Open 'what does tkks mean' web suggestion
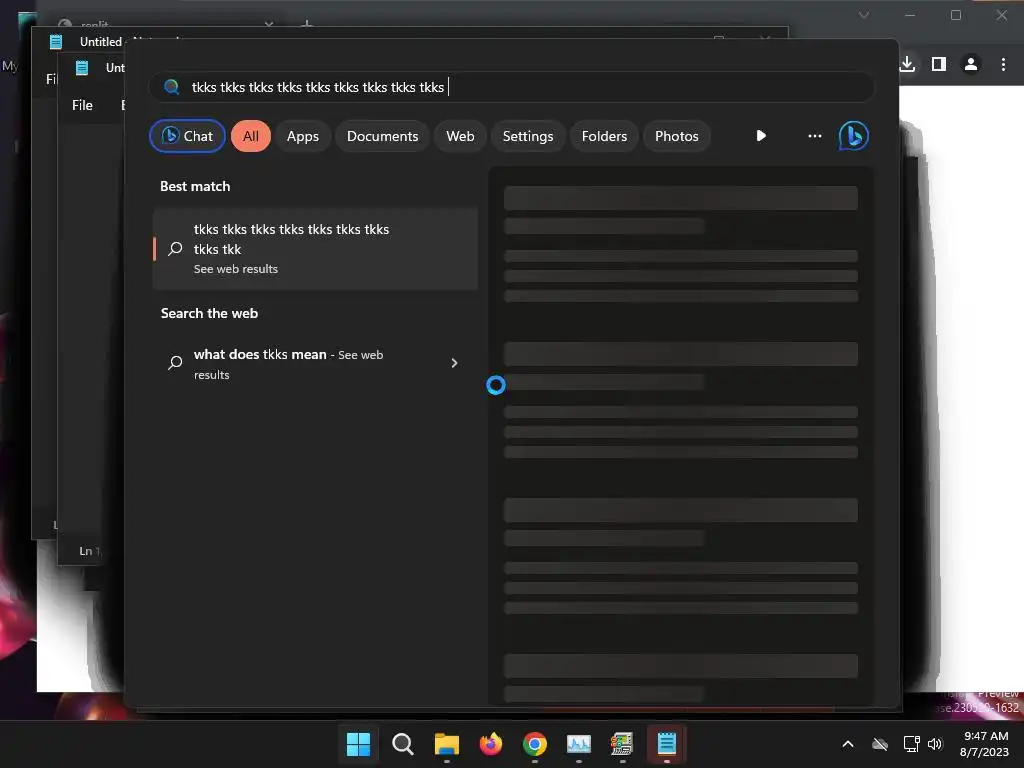This screenshot has width=1024, height=768. [x=315, y=364]
